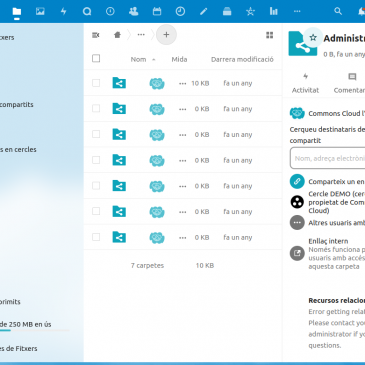Screen dimensions: 365x365
Task: Open actions menu for the 10 KB folder
Action: (182, 84)
